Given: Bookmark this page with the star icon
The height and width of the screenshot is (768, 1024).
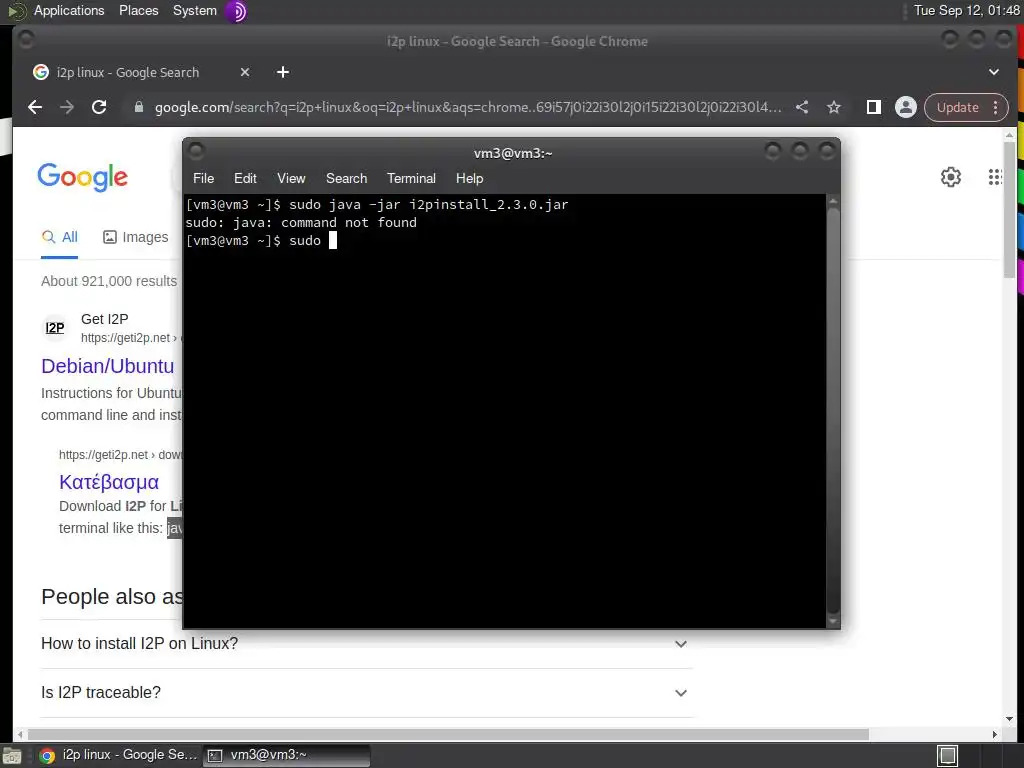Looking at the screenshot, I should coord(834,107).
